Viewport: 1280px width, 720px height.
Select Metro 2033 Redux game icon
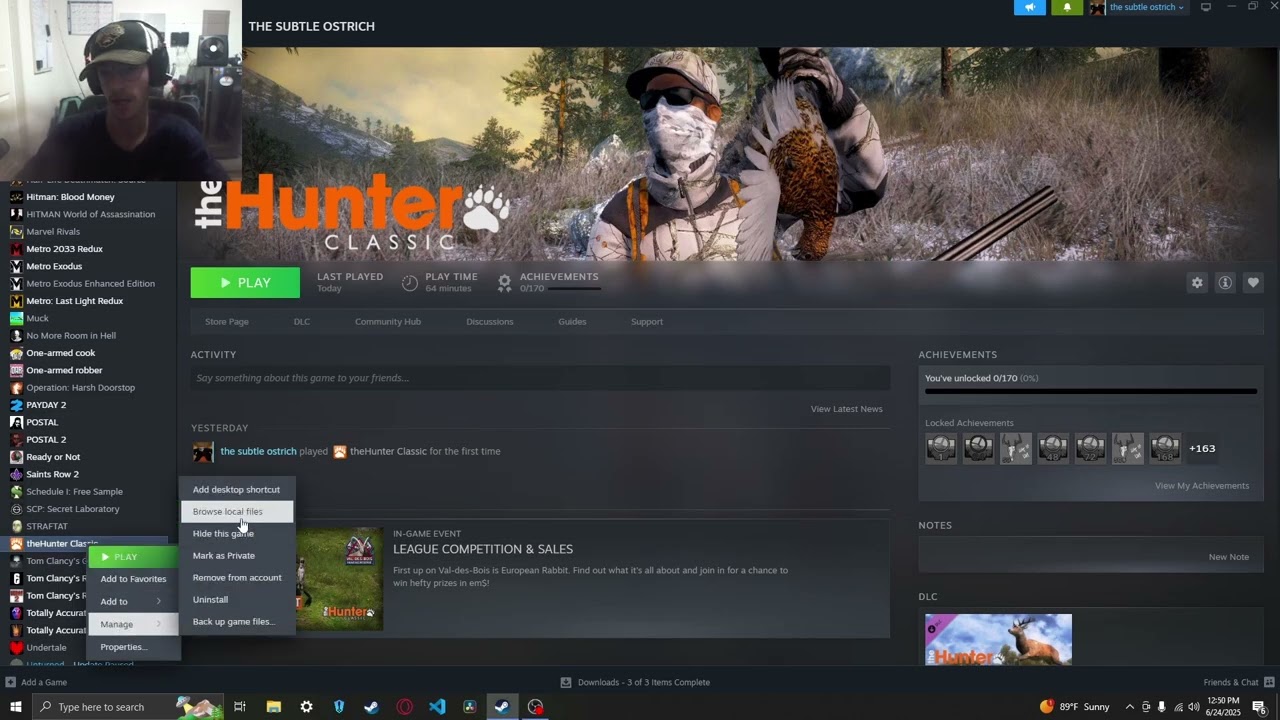coord(16,249)
